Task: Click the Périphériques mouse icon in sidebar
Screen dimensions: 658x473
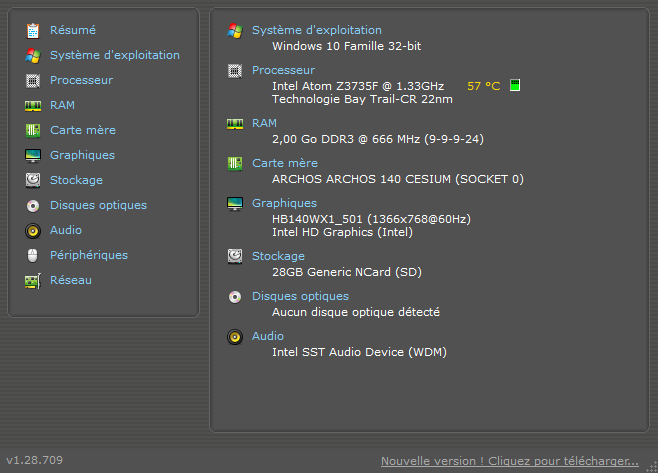Action: [x=33, y=255]
